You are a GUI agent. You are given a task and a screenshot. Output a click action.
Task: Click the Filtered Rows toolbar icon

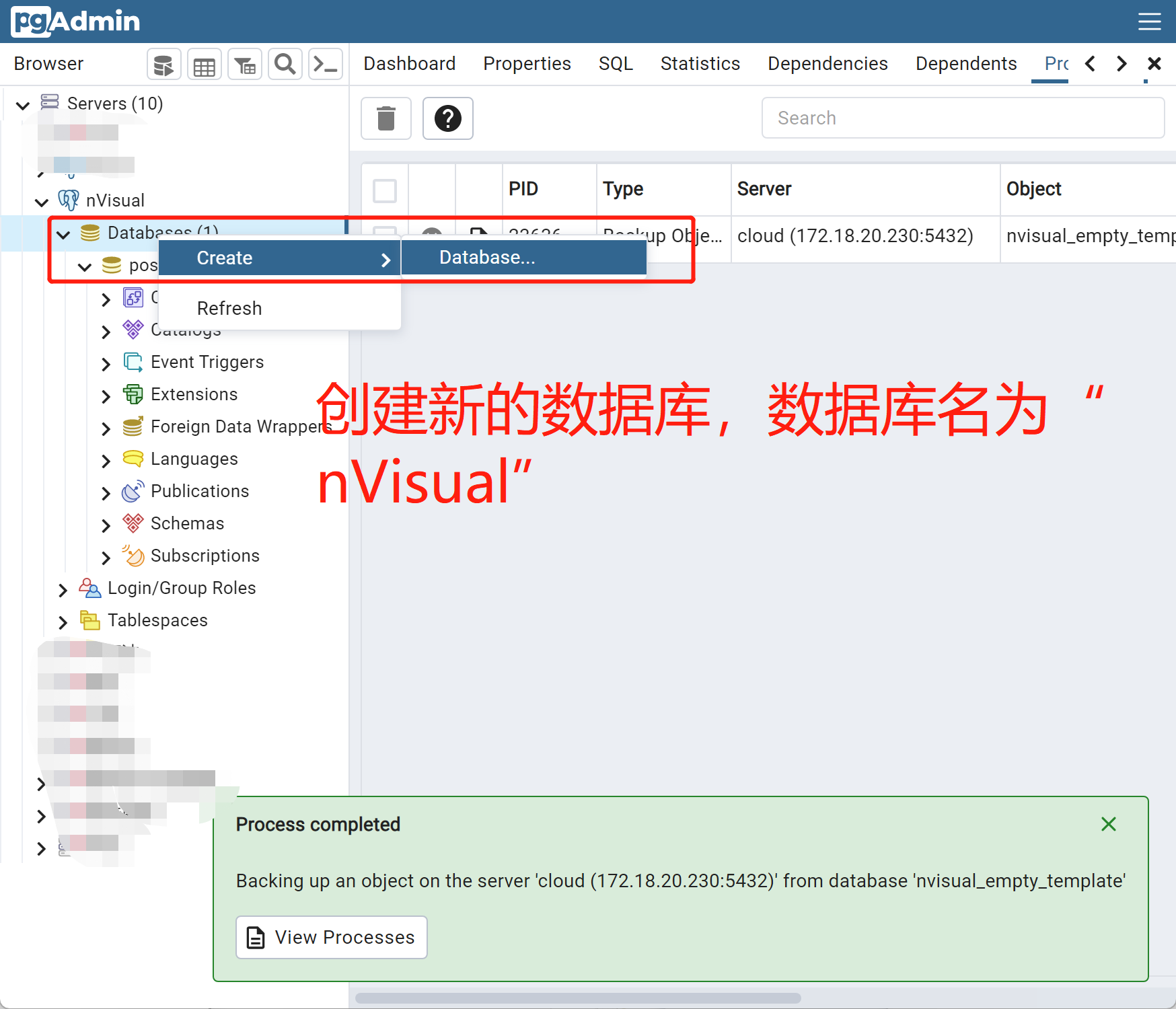click(245, 65)
